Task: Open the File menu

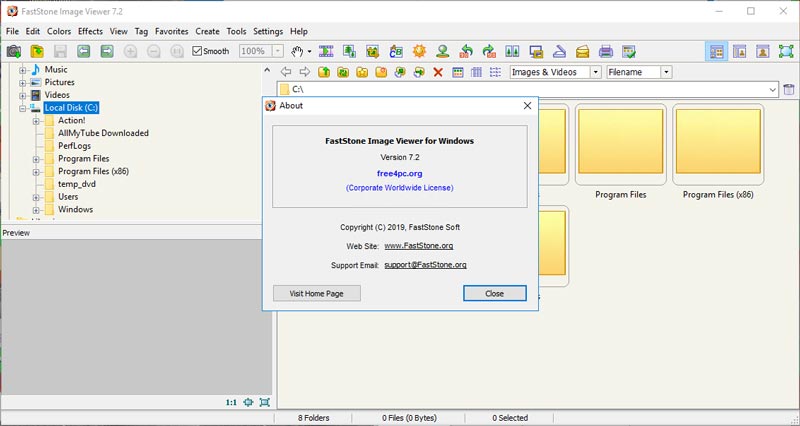Action: (12, 31)
